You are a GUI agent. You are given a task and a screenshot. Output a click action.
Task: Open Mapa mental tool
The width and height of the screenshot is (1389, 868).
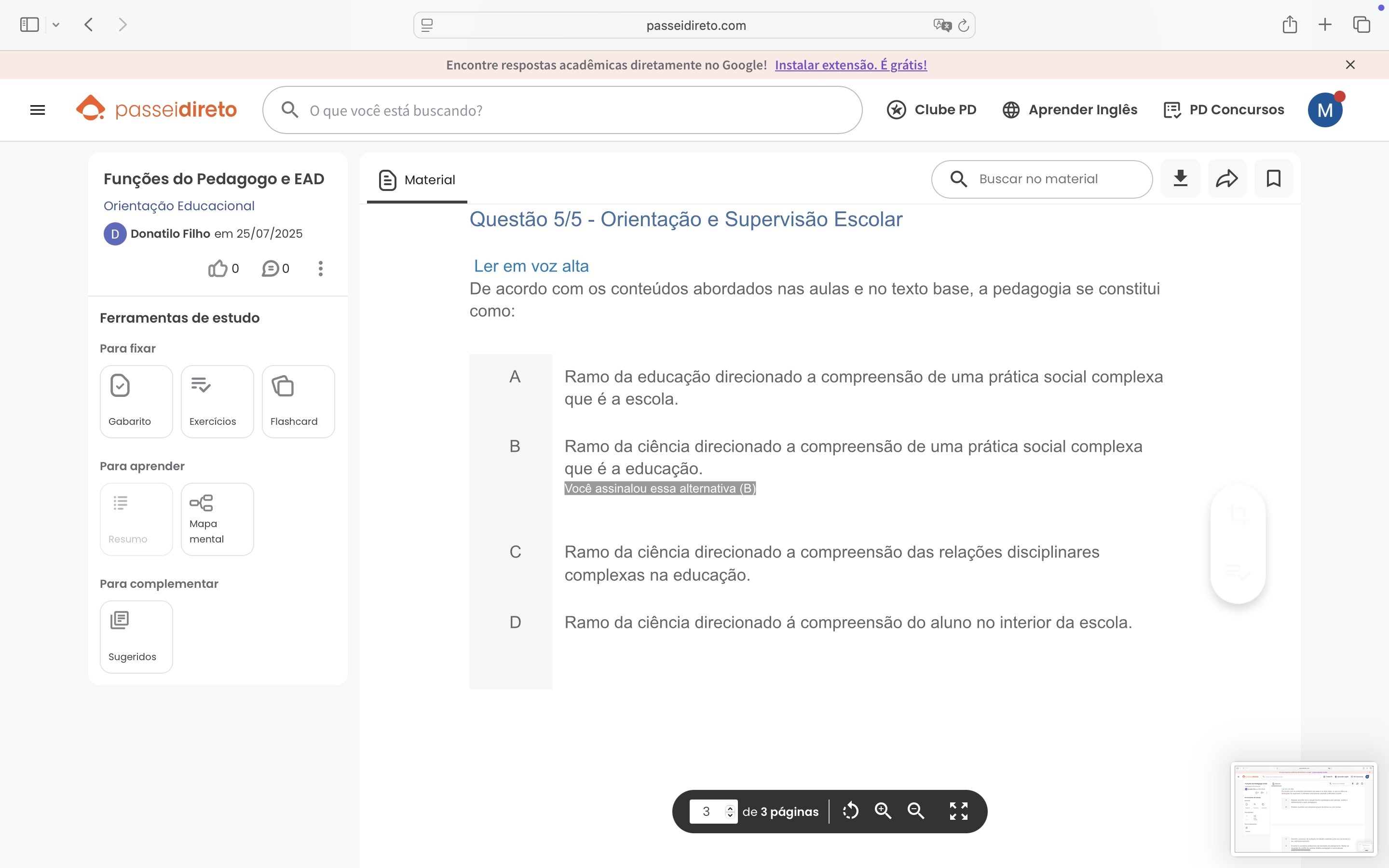click(x=217, y=519)
